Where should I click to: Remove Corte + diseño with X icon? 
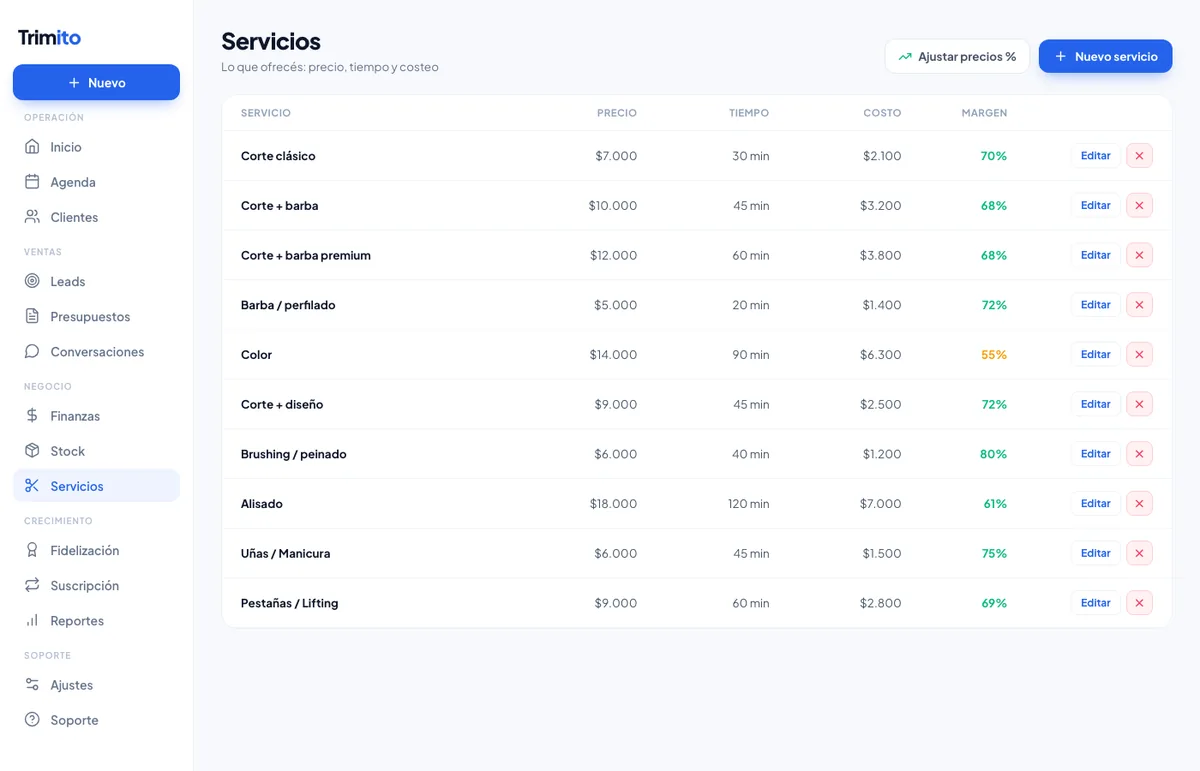pos(1139,404)
